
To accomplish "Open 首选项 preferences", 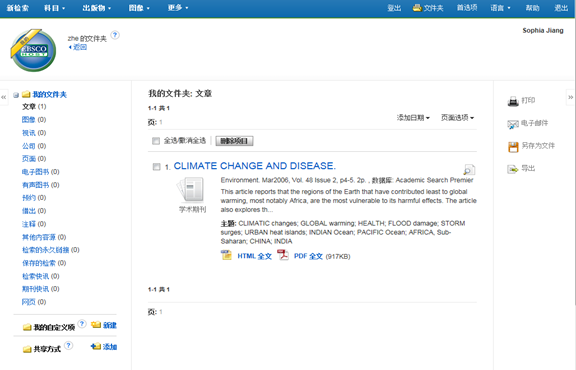I will (467, 7).
